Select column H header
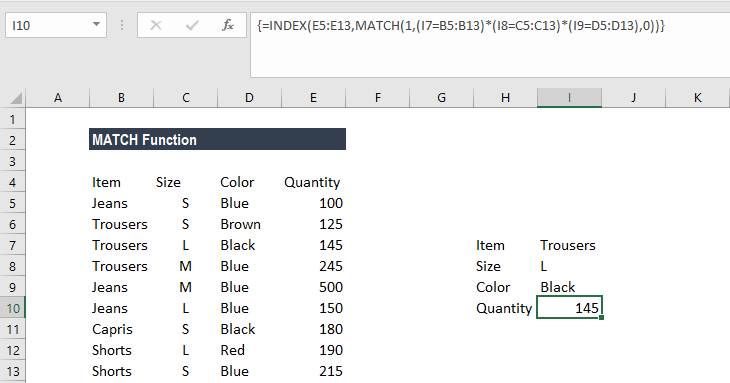 (505, 98)
